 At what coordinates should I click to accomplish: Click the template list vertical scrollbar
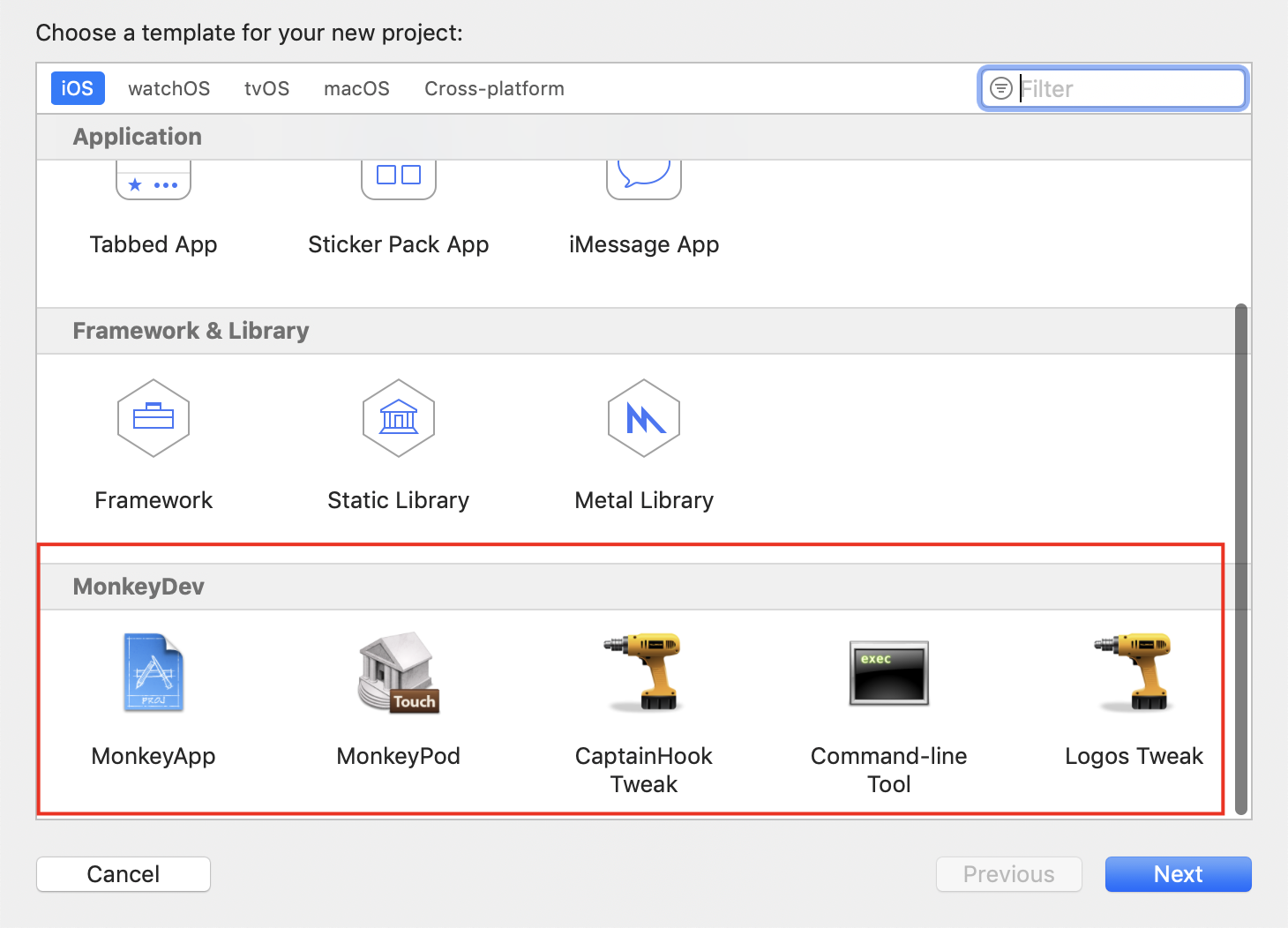tap(1241, 559)
